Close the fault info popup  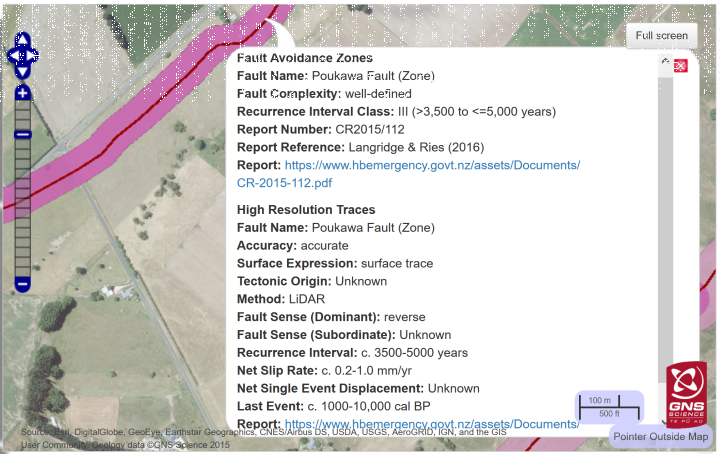coord(681,65)
